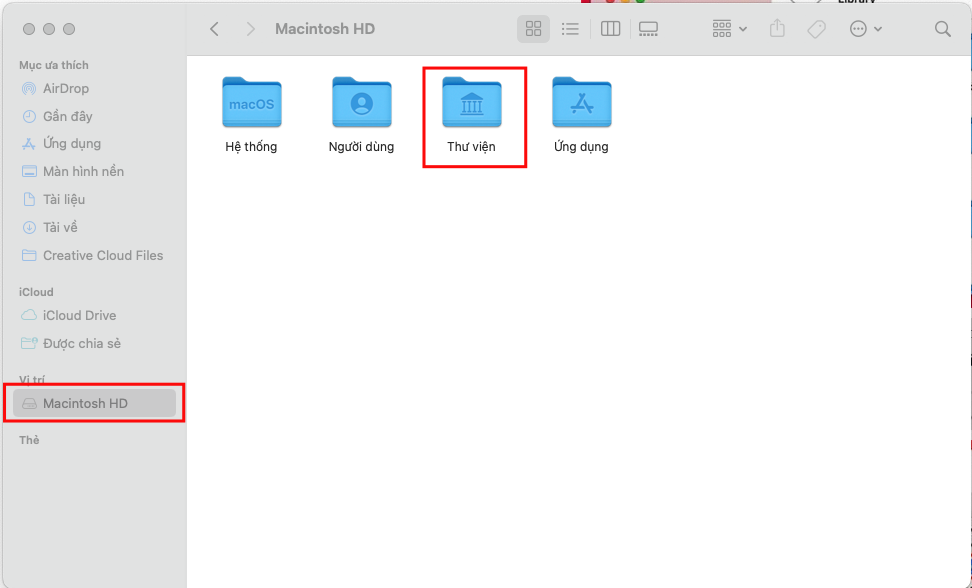
Task: Switch to gallery view
Action: [x=648, y=29]
